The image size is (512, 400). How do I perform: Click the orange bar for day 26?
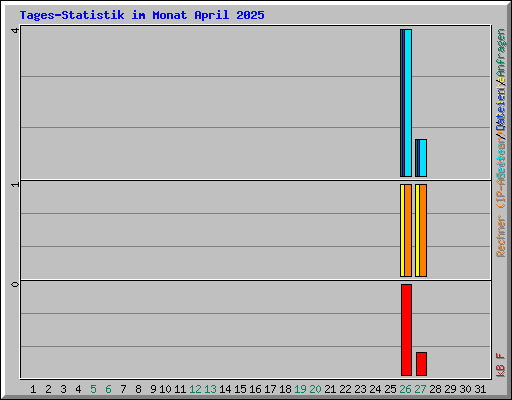tap(408, 230)
